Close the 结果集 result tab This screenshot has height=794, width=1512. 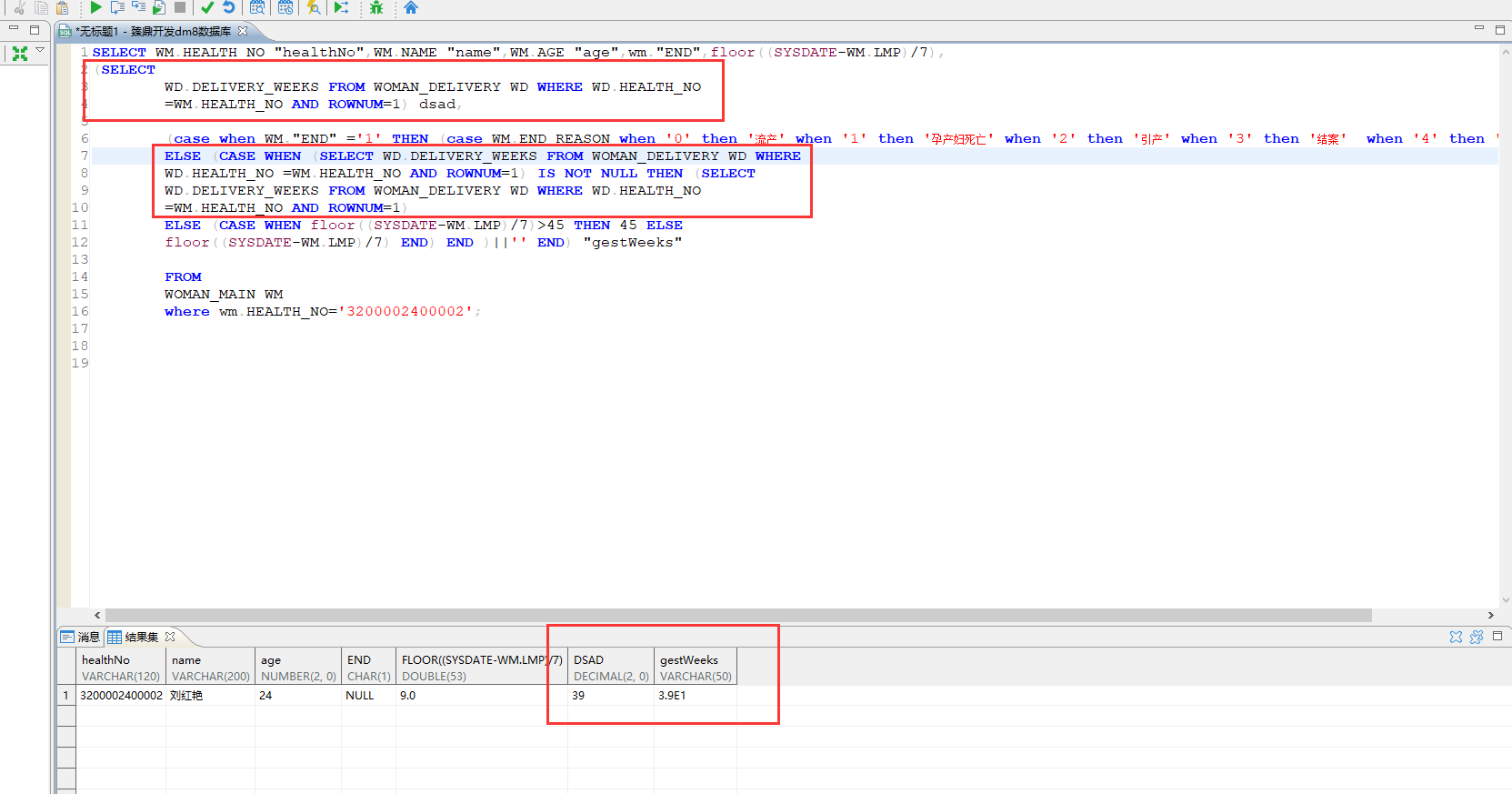click(x=170, y=637)
